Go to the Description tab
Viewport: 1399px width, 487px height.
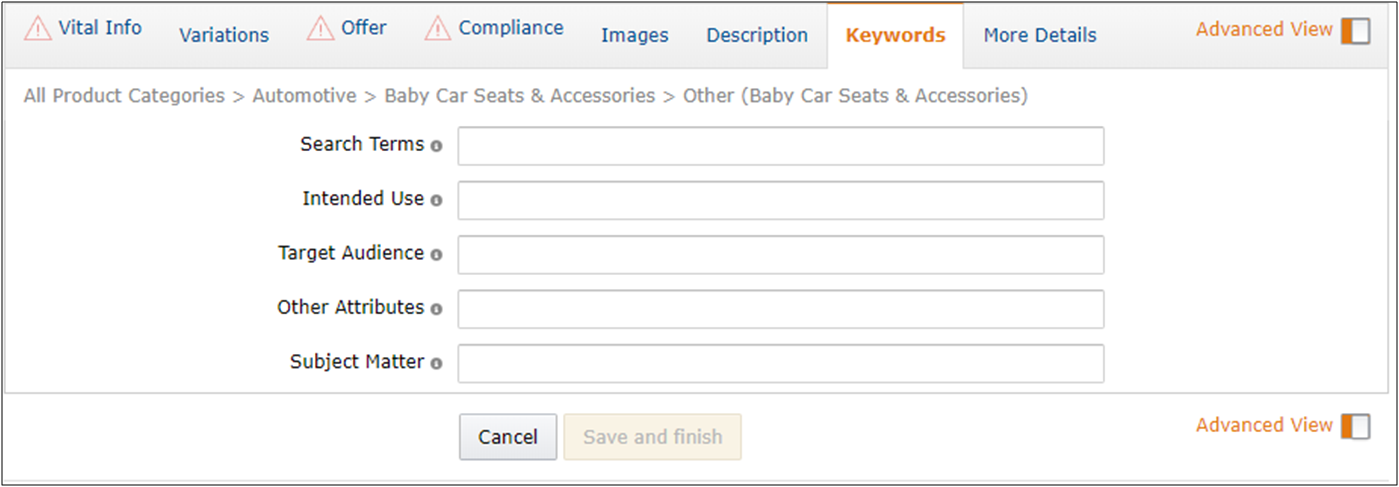click(x=757, y=35)
